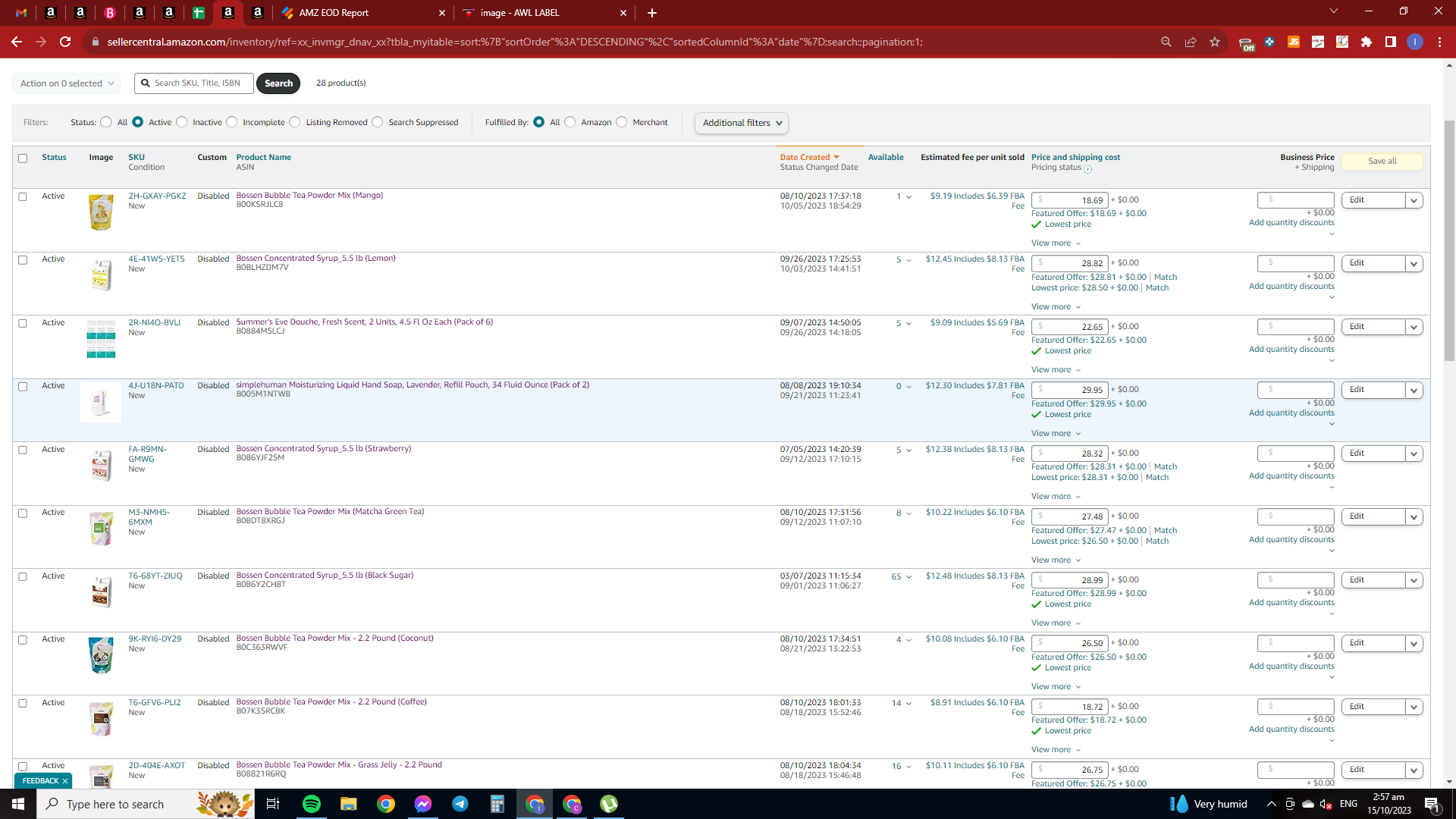Open Bossen Bubble Tea Powder Mix (Mango) link

pyautogui.click(x=309, y=196)
